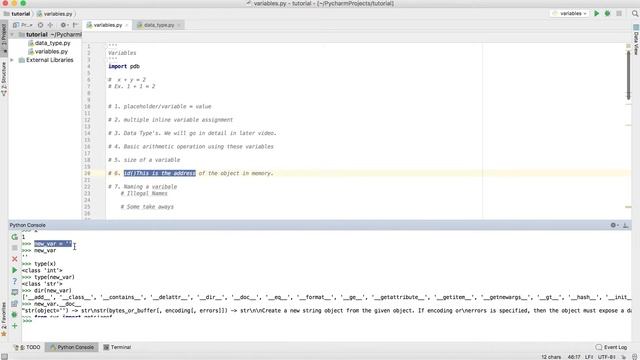Execute current statement in console

click(15, 270)
